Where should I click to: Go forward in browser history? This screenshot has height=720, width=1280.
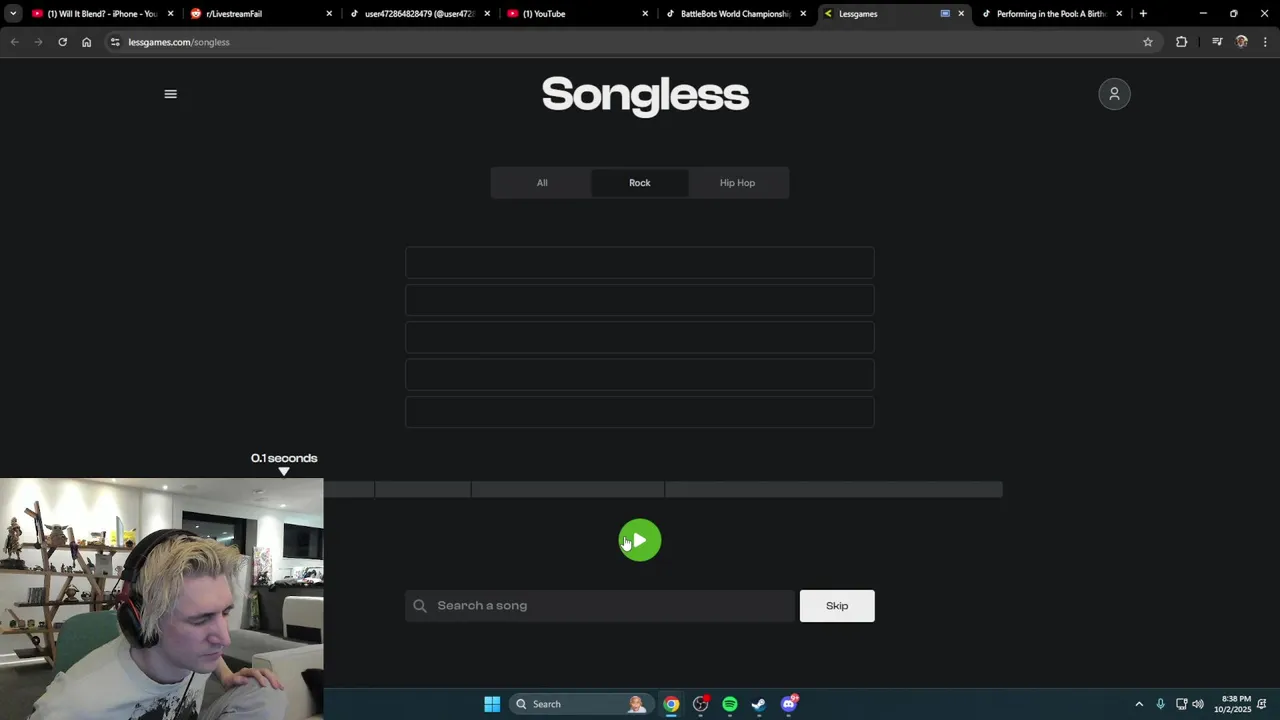click(x=38, y=42)
